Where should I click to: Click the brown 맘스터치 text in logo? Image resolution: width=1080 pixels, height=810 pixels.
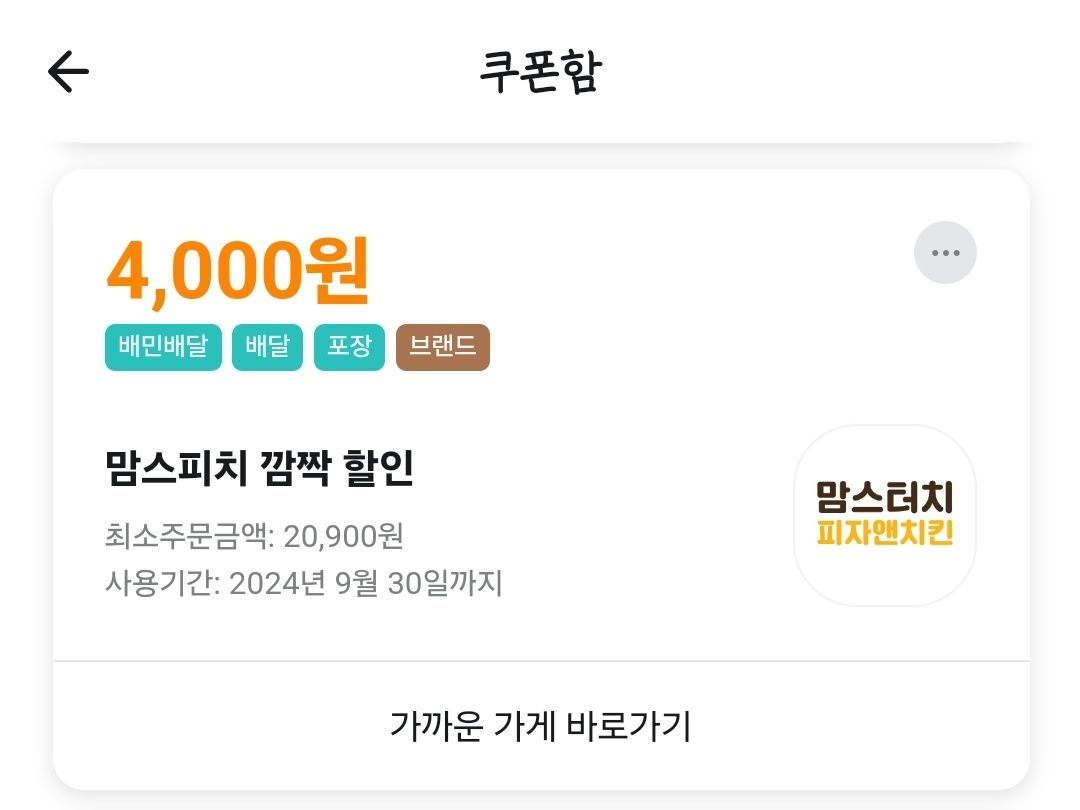(x=885, y=497)
